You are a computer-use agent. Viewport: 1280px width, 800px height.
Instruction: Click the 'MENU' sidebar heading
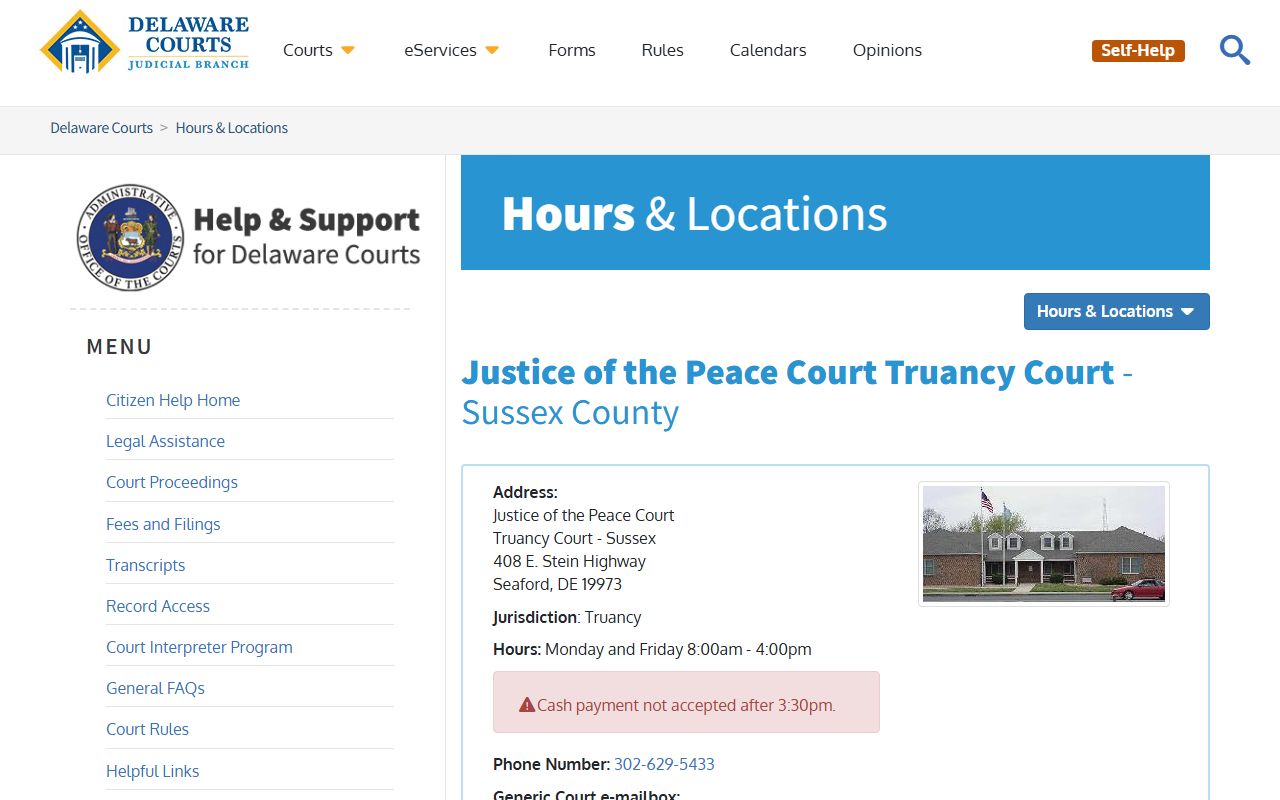[120, 347]
